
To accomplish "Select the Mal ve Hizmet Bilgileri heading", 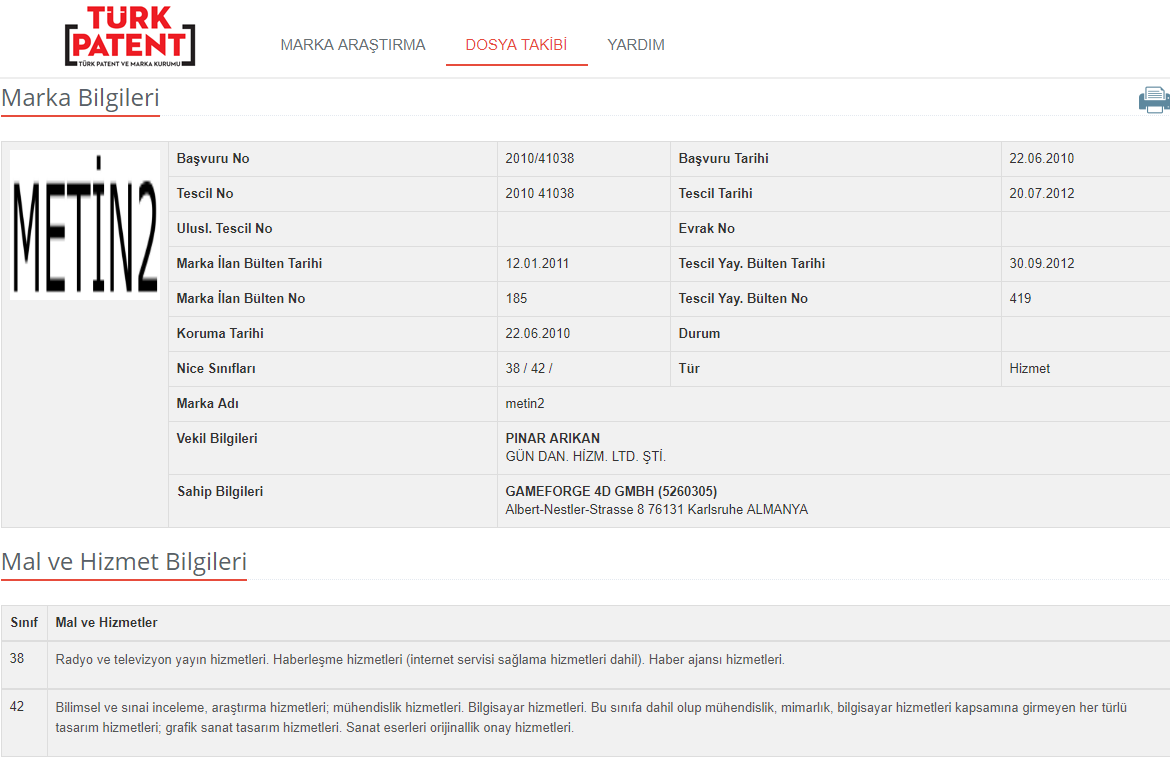I will (x=124, y=562).
